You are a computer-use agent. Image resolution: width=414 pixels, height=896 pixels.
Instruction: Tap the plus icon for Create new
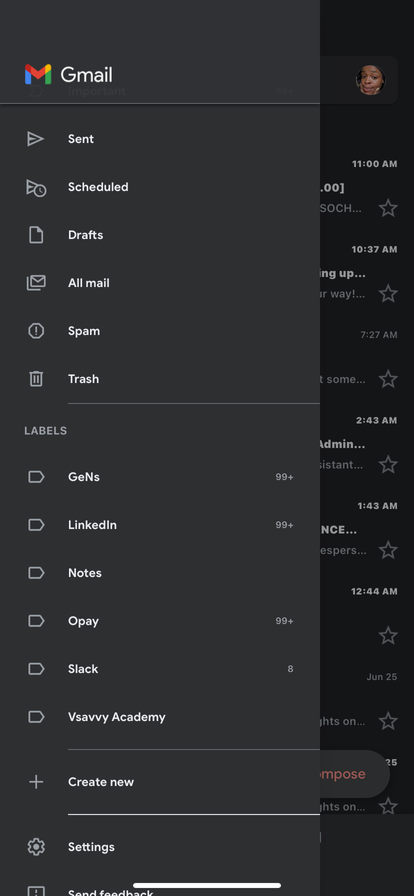point(36,782)
